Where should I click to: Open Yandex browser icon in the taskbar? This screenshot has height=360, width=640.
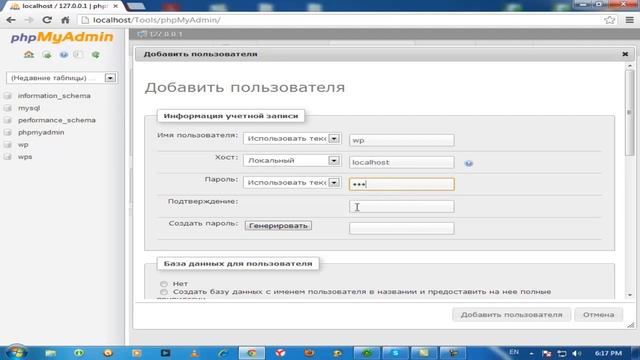(x=280, y=353)
